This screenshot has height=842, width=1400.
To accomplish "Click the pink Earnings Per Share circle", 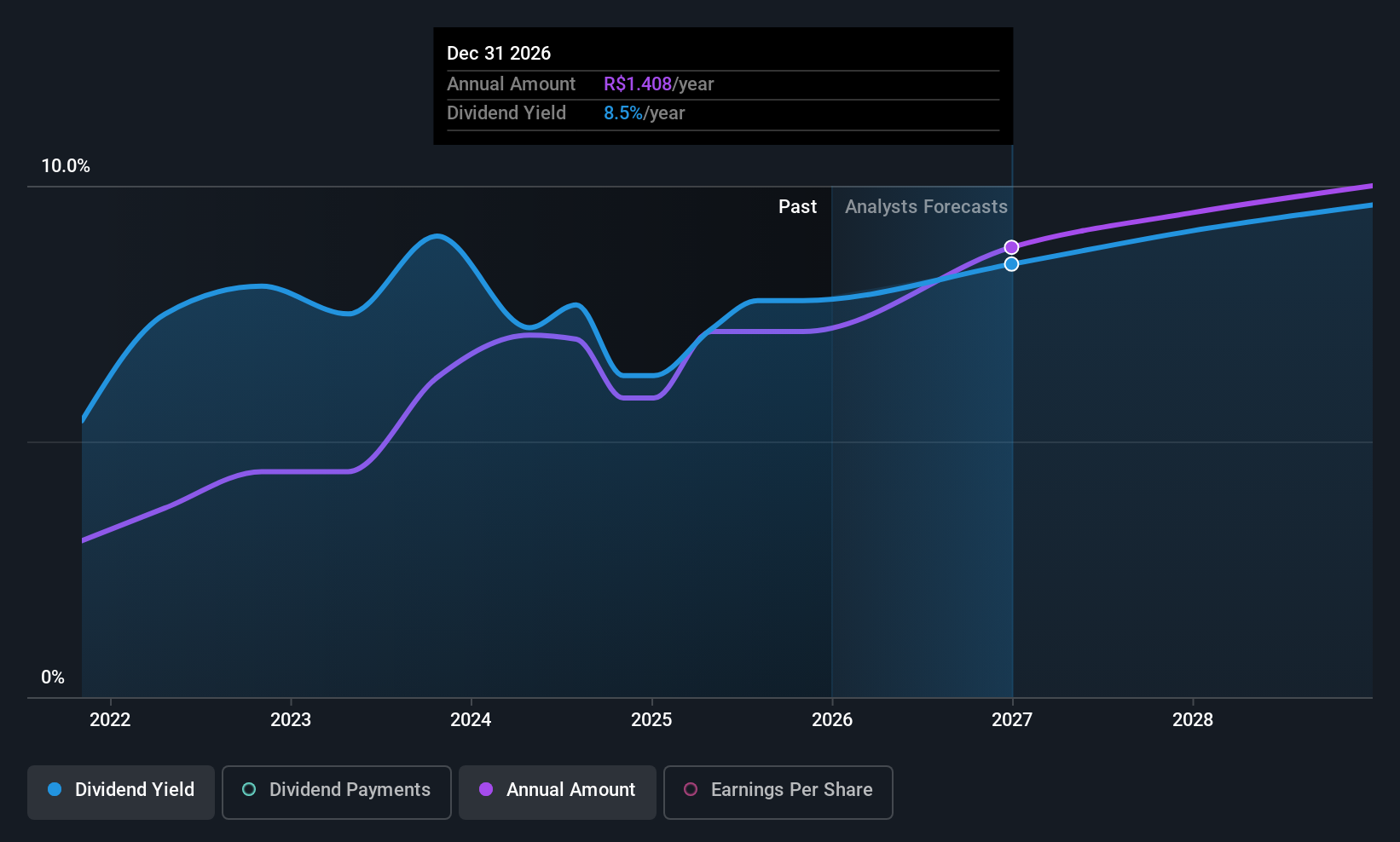I will coord(691,790).
